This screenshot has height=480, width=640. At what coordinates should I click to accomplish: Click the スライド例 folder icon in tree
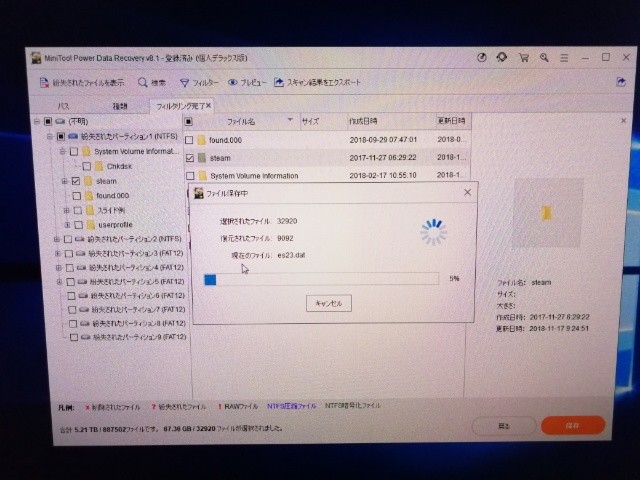click(91, 210)
